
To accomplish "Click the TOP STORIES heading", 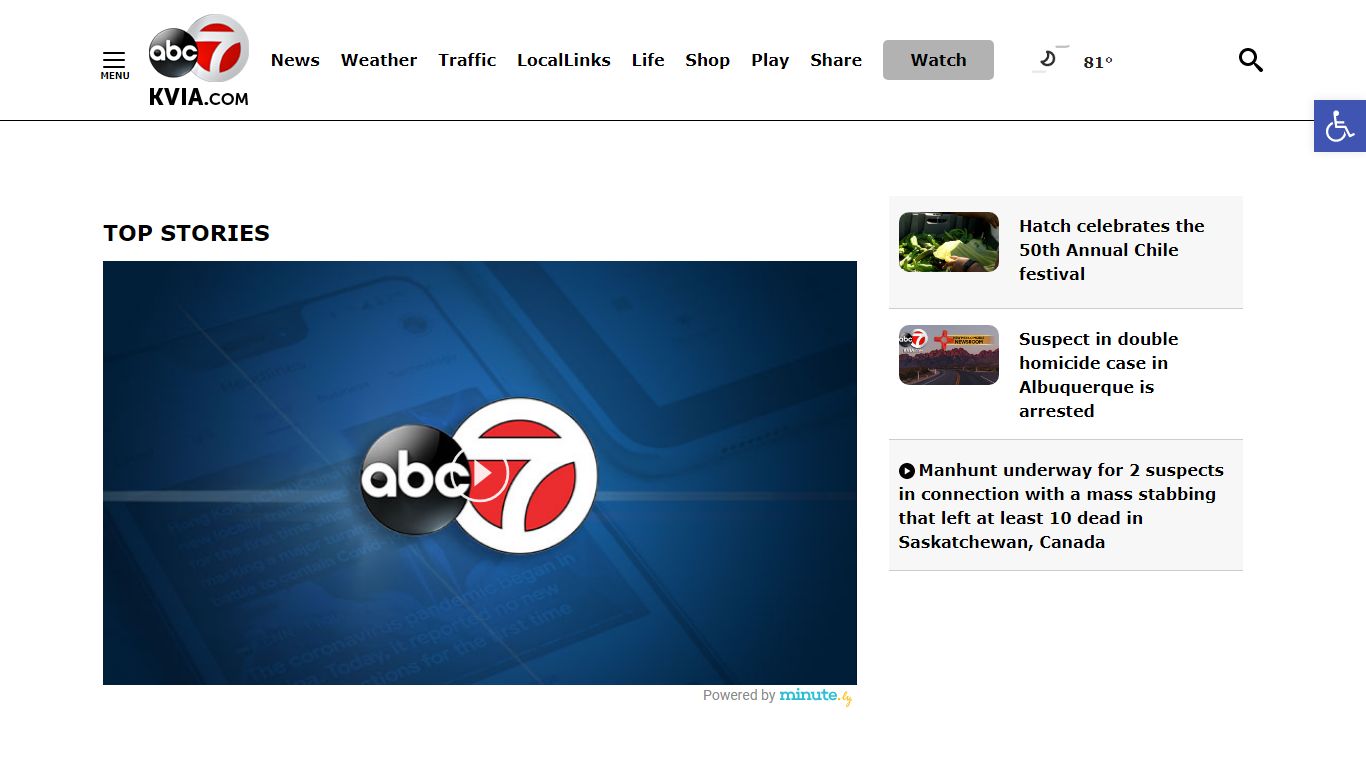I will (187, 233).
